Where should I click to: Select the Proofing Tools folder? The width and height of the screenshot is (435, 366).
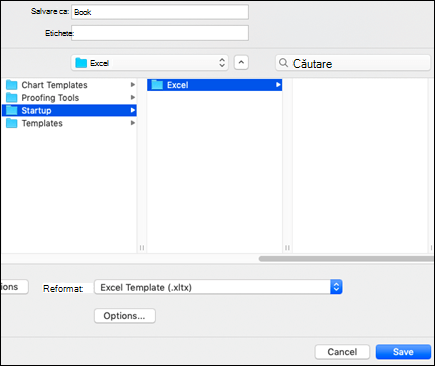tap(69, 98)
